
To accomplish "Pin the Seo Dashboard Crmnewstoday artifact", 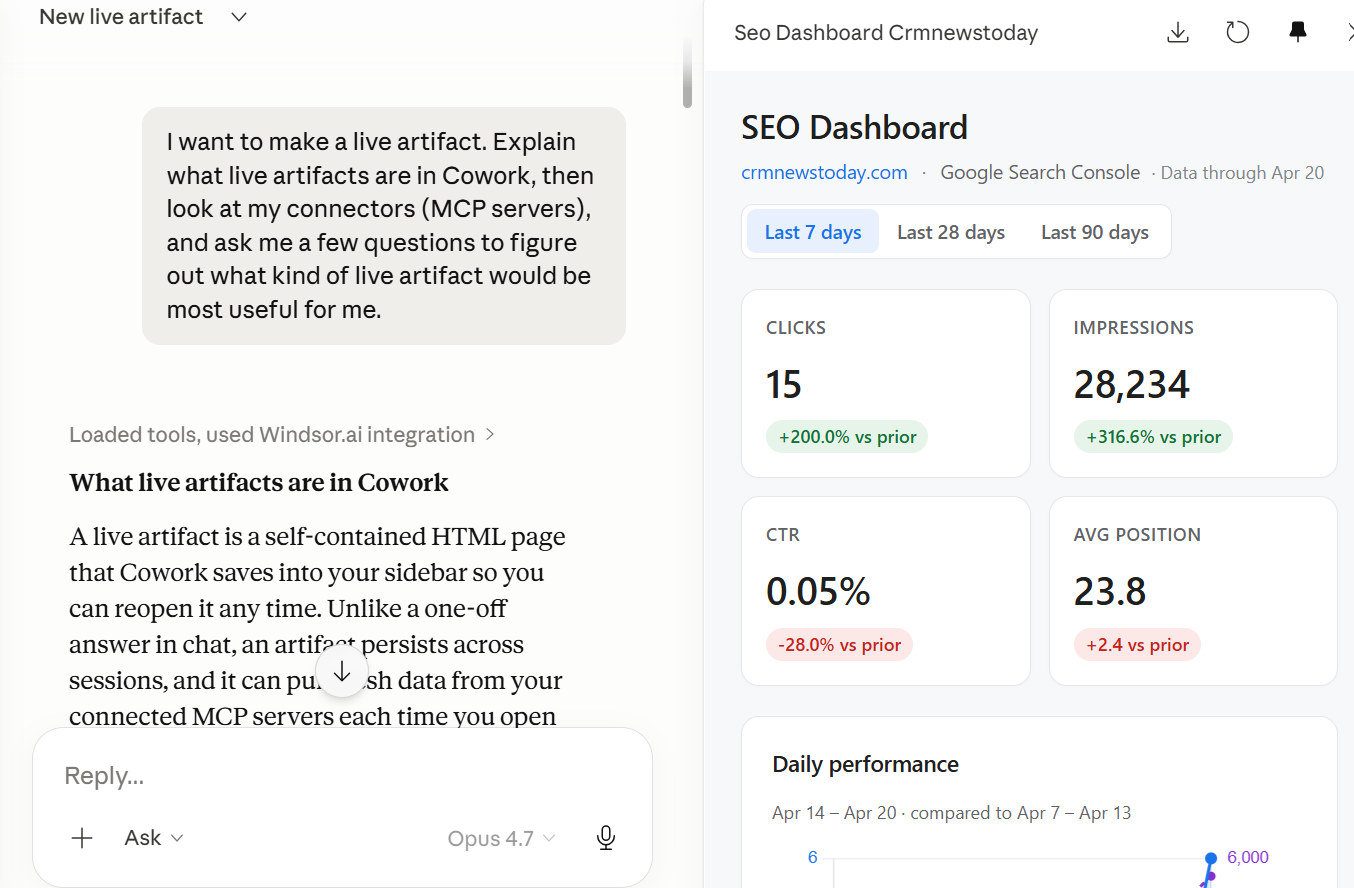I will coord(1297,32).
